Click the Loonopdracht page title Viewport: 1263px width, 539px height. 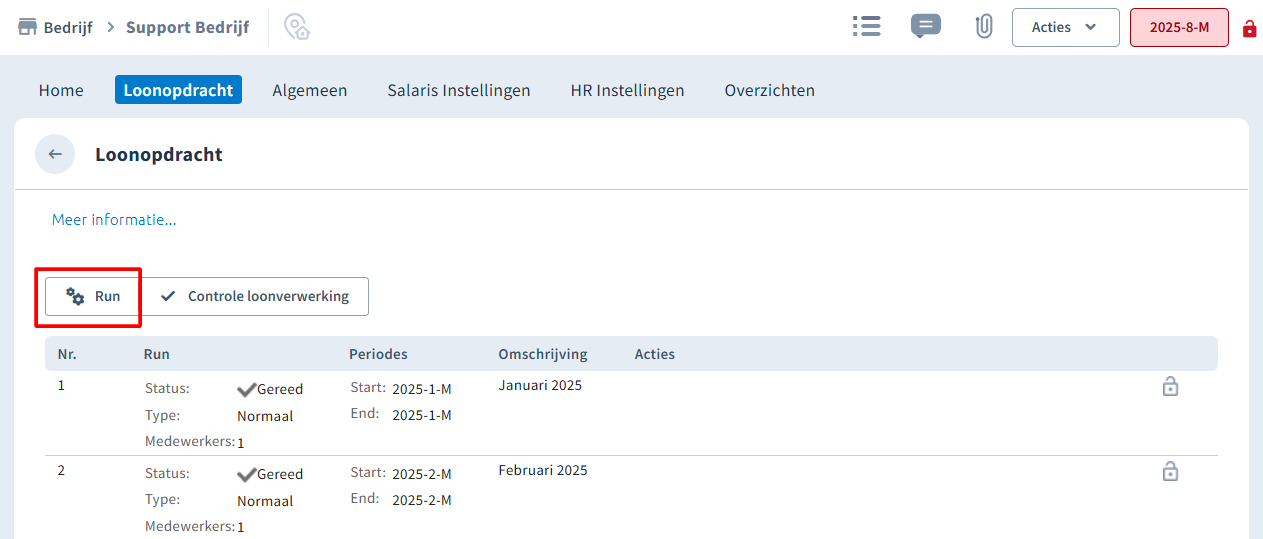[159, 154]
